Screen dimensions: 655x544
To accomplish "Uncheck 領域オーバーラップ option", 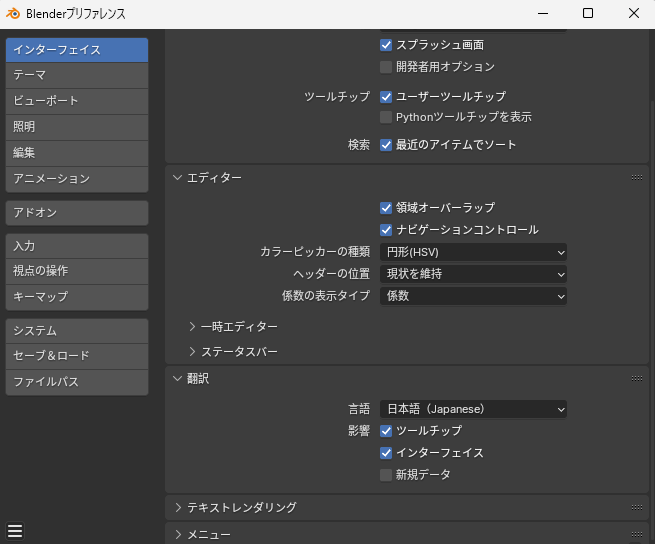I will coord(386,208).
